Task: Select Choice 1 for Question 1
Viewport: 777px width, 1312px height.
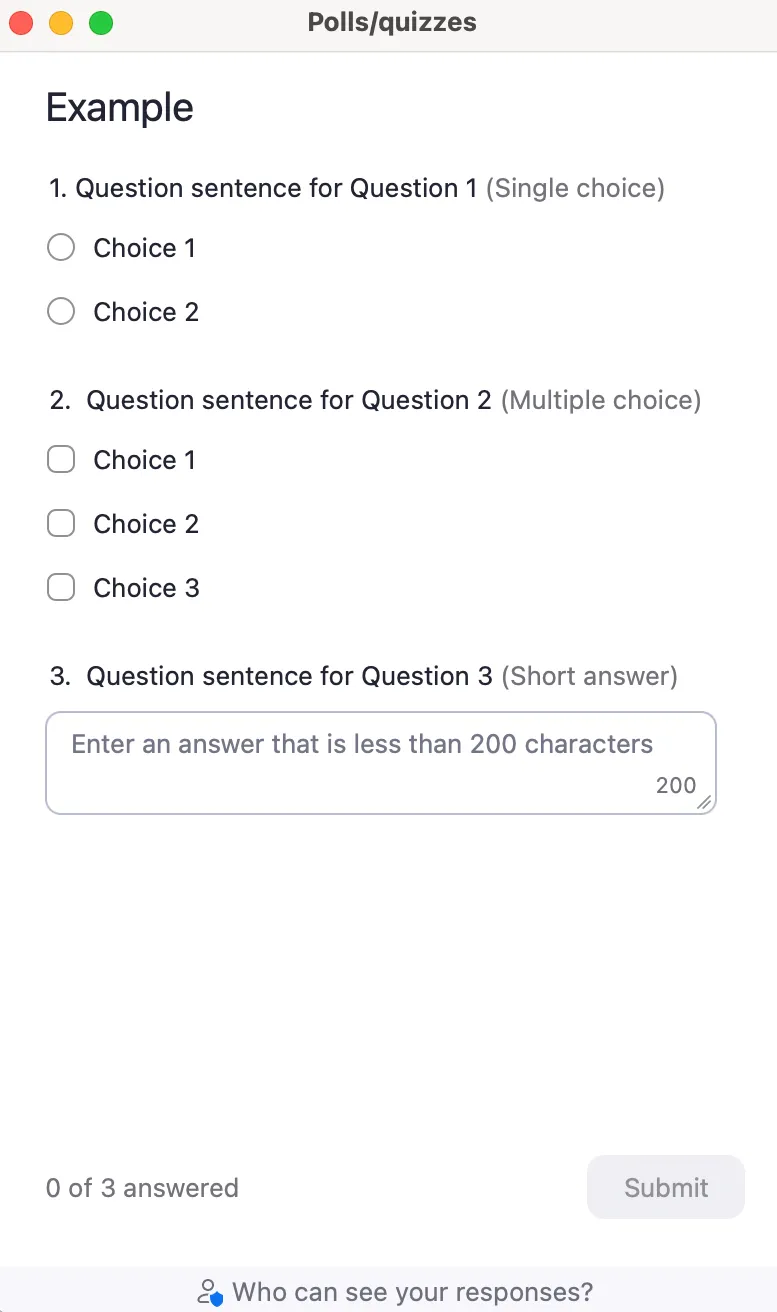Action: pyautogui.click(x=60, y=247)
